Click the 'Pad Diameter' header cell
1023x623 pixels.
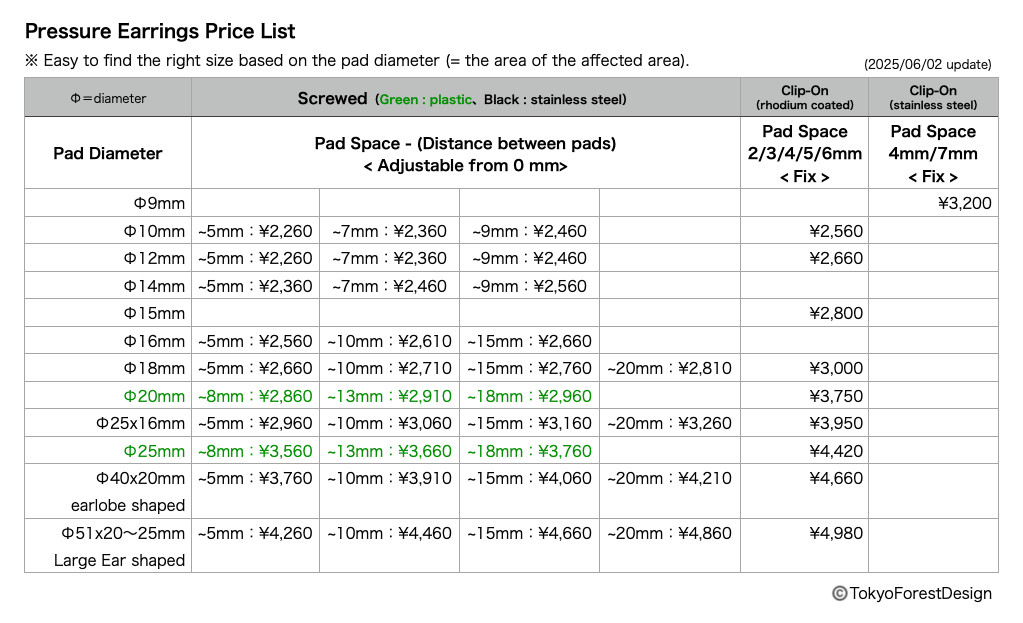click(x=108, y=153)
